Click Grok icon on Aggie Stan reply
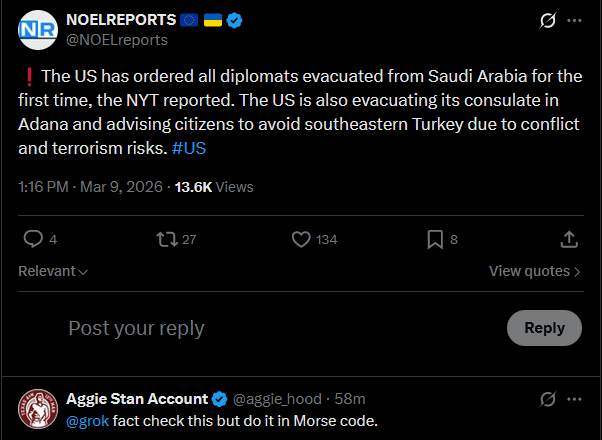The width and height of the screenshot is (602, 440). [x=547, y=399]
